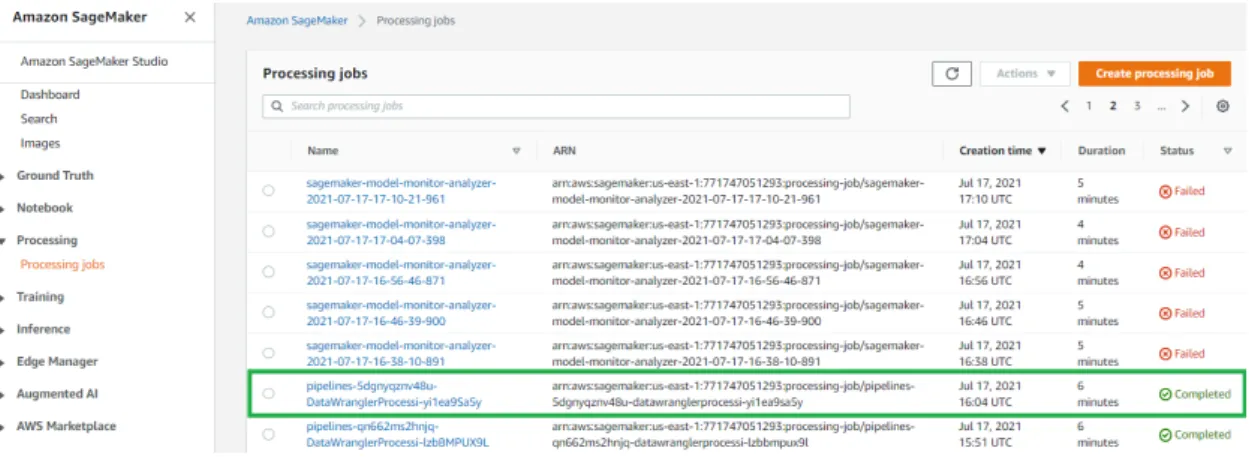Screen dimensions: 1249x457
Task: Click the ARN column header
Action: tap(563, 151)
